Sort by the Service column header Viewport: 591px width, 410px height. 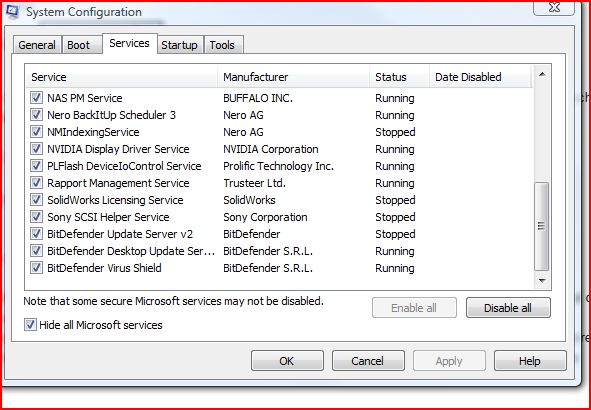121,77
